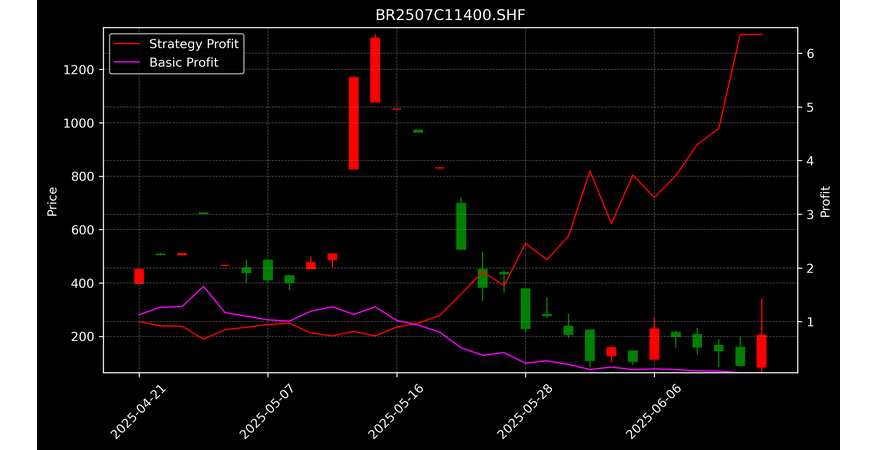The width and height of the screenshot is (878, 450).
Task: Click the Profit axis label on right
Action: pos(825,201)
